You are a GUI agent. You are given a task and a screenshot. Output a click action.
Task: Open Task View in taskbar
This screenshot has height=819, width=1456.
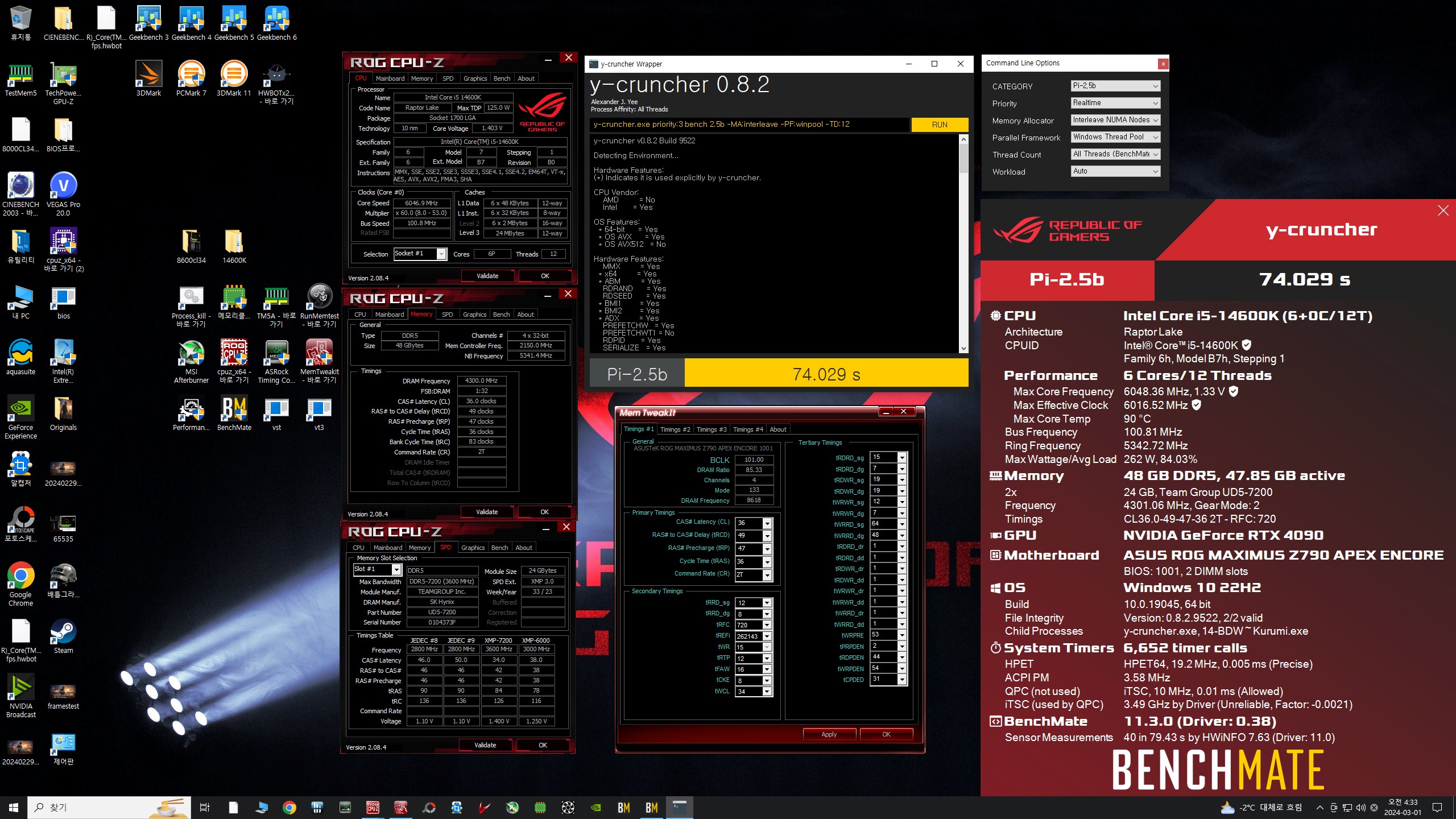205,807
